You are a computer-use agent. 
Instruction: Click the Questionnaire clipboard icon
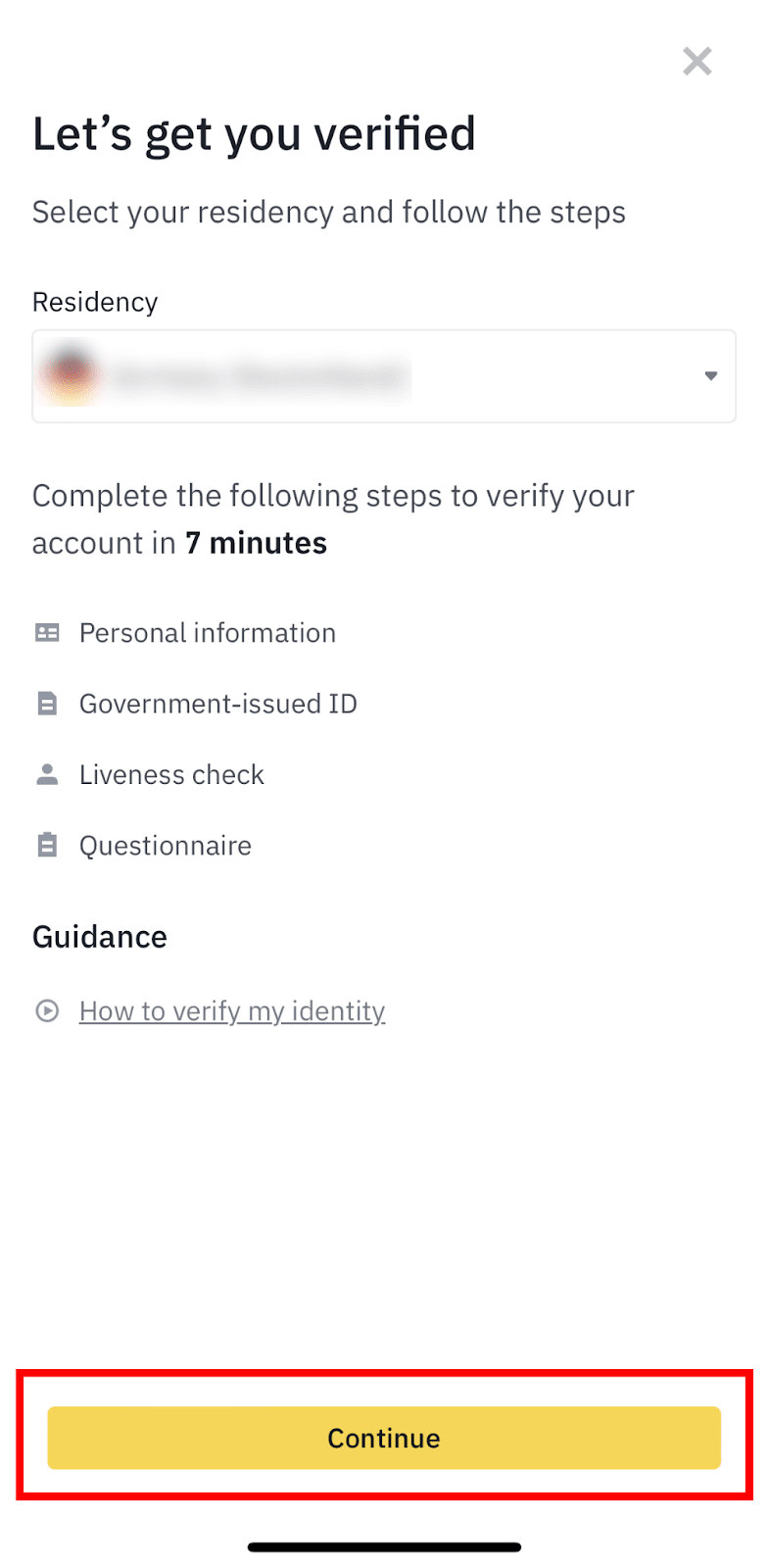click(47, 845)
